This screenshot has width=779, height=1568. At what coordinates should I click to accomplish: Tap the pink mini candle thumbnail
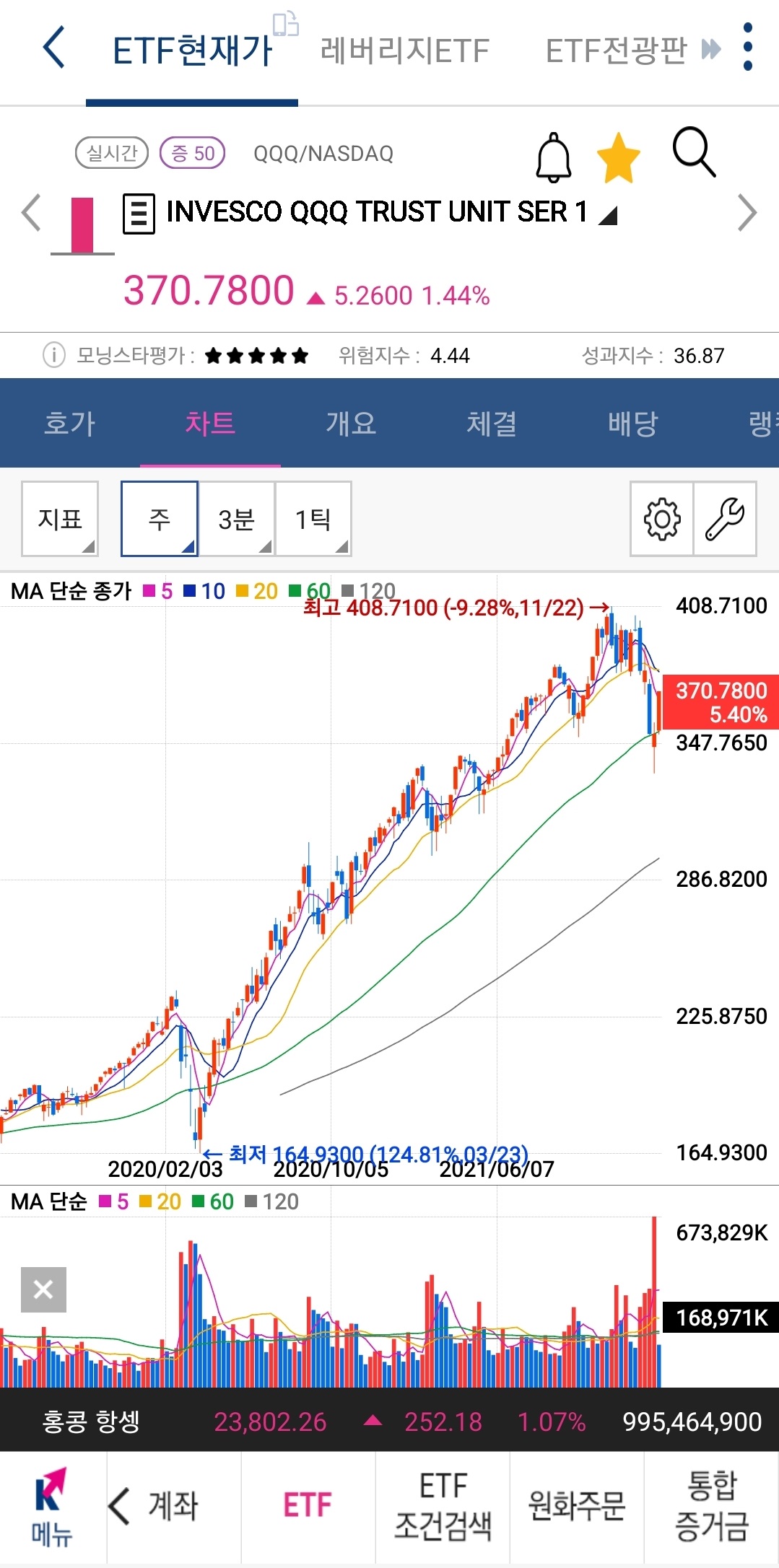[82, 226]
